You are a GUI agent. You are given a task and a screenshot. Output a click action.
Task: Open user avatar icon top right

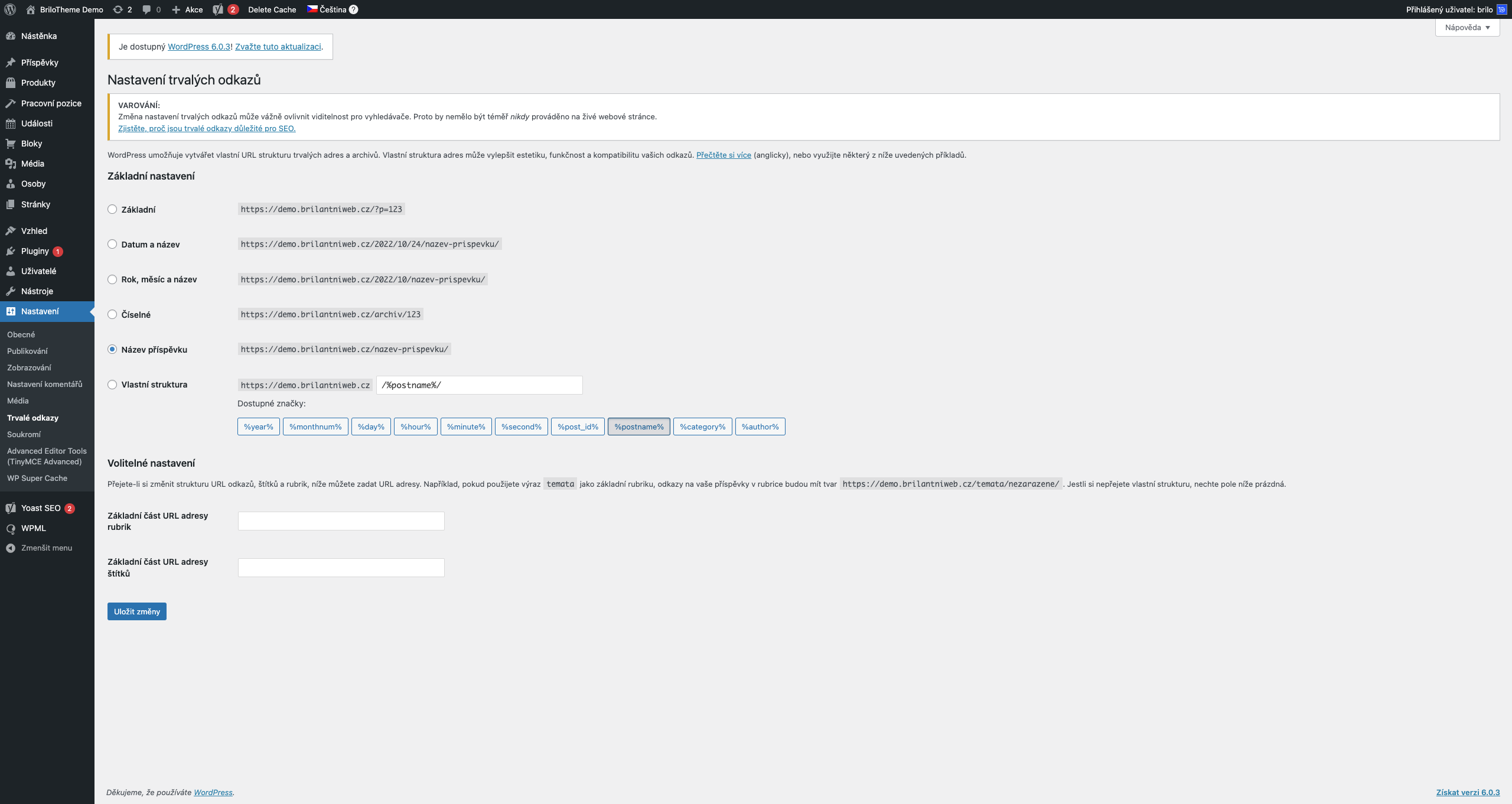(1502, 9)
